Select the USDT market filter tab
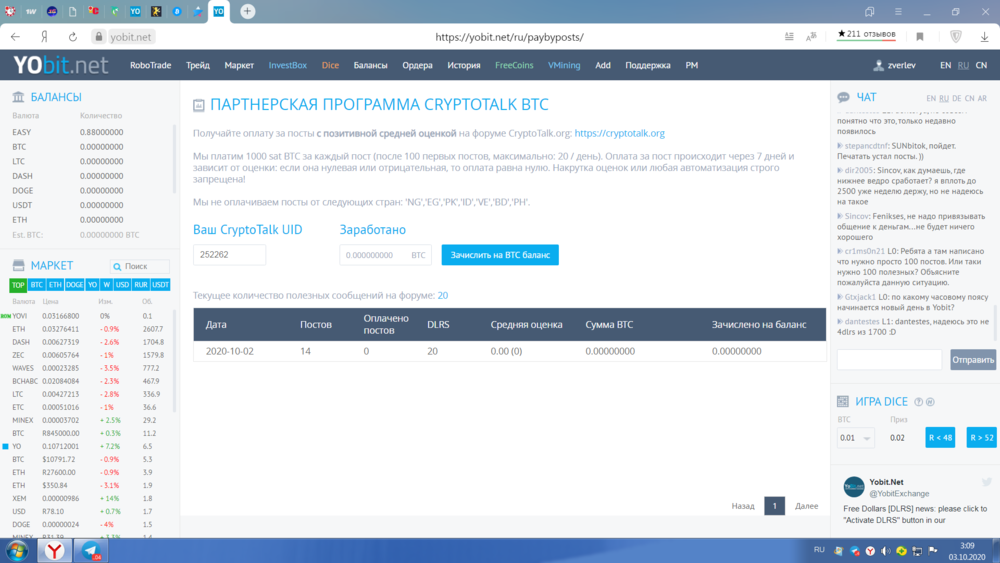Image resolution: width=1000 pixels, height=563 pixels. click(160, 284)
